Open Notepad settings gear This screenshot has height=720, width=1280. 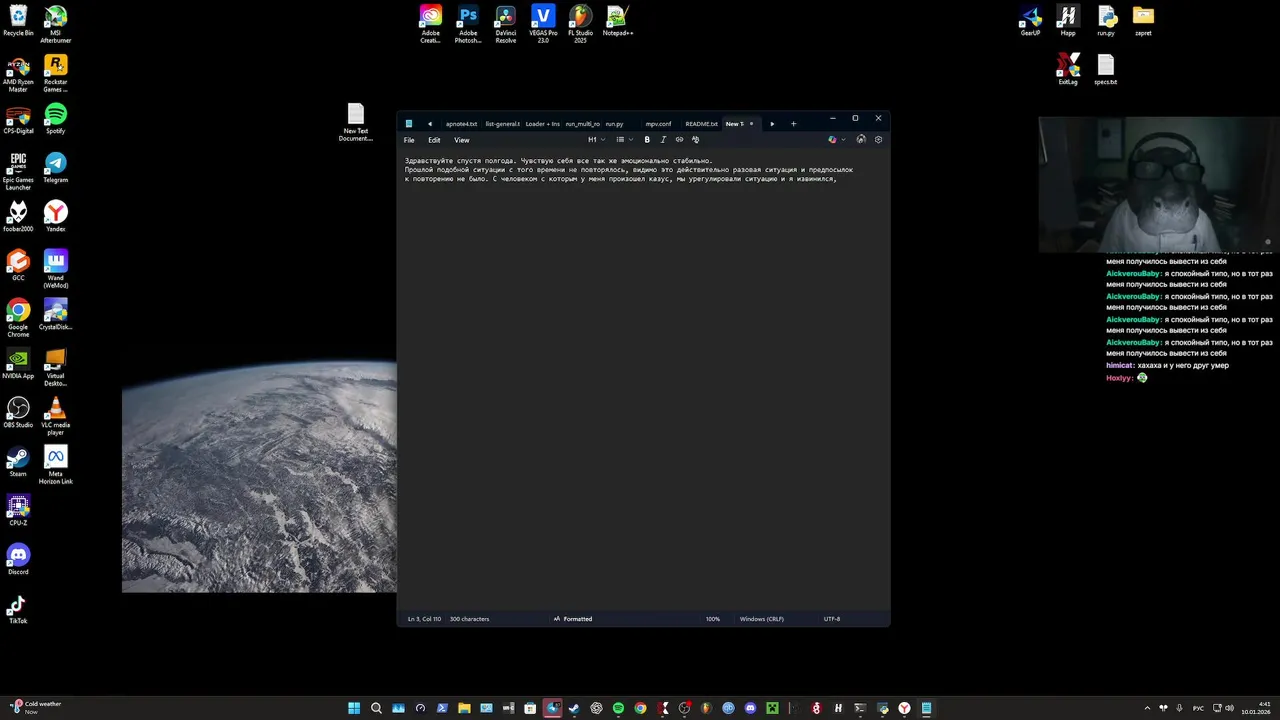point(878,140)
